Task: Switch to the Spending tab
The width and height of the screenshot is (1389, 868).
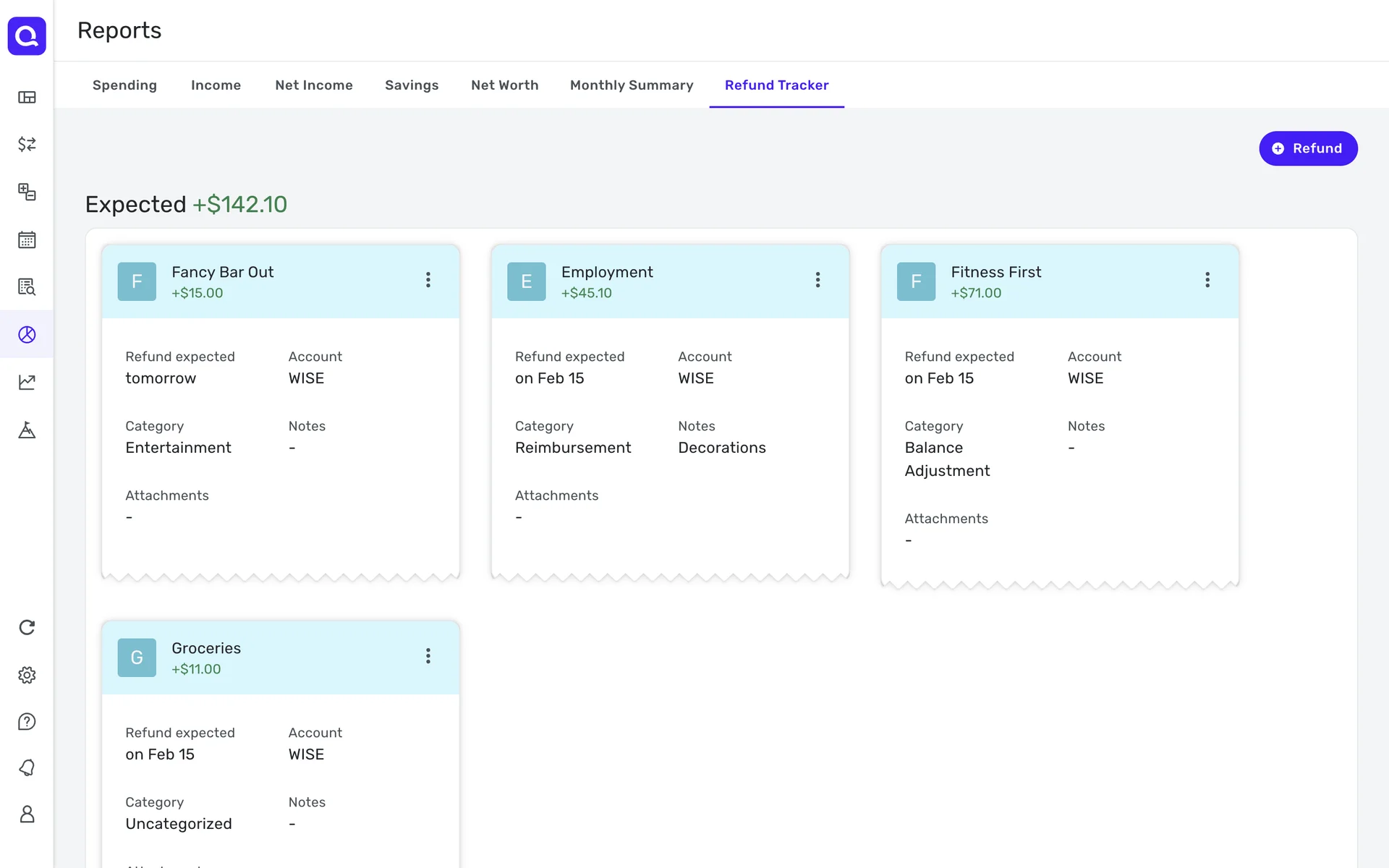Action: pyautogui.click(x=124, y=85)
